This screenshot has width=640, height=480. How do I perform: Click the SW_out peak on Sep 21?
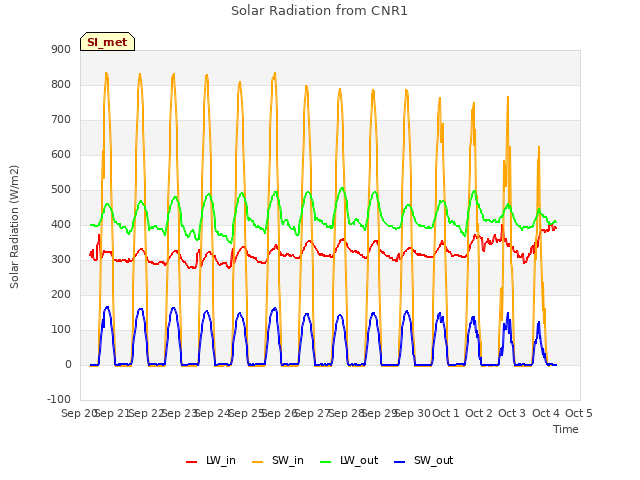click(107, 307)
